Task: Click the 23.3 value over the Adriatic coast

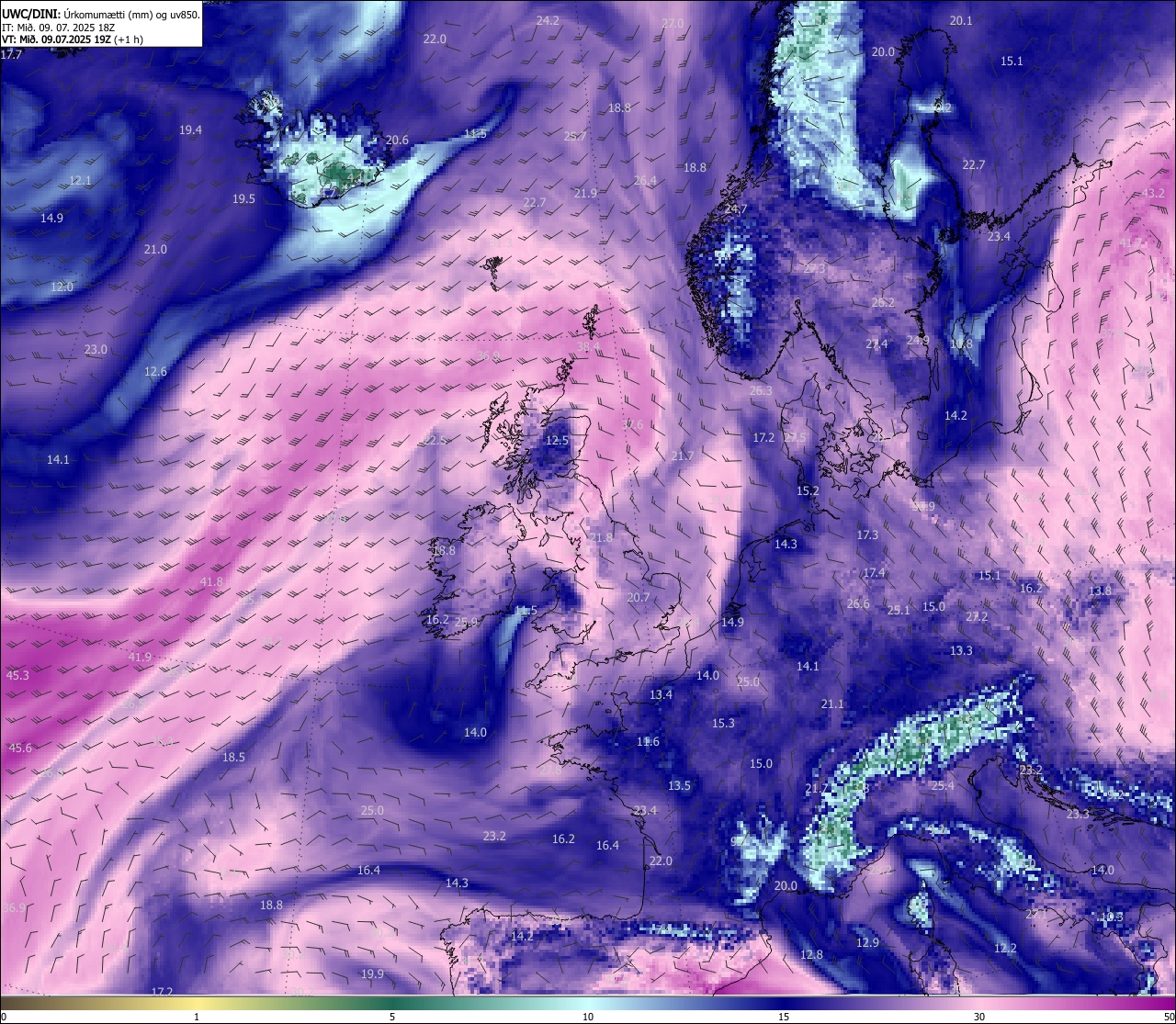Action: 1078,815
